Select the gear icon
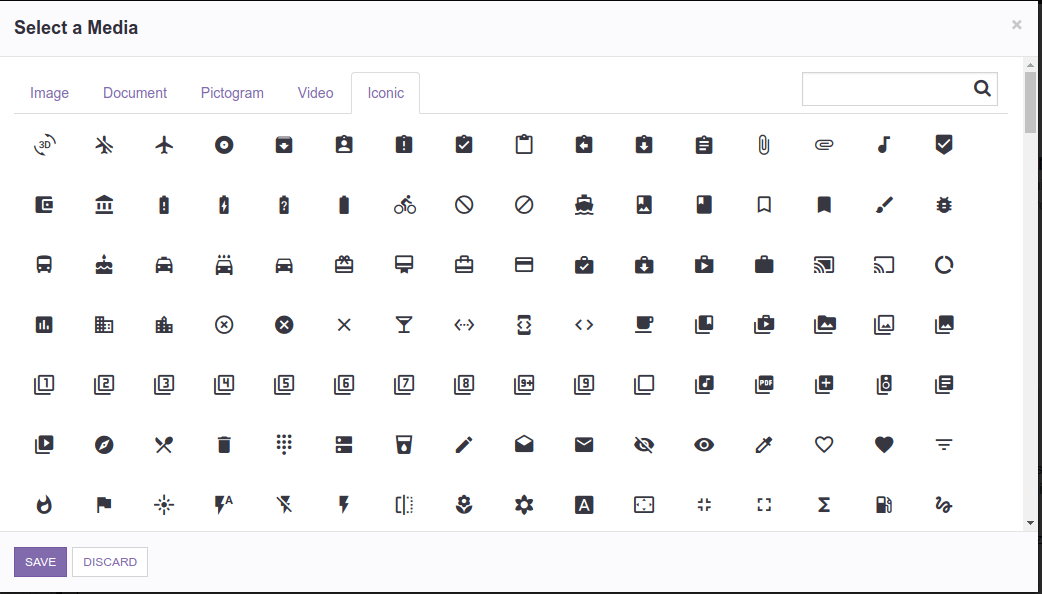The height and width of the screenshot is (594, 1042). pyautogui.click(x=524, y=505)
